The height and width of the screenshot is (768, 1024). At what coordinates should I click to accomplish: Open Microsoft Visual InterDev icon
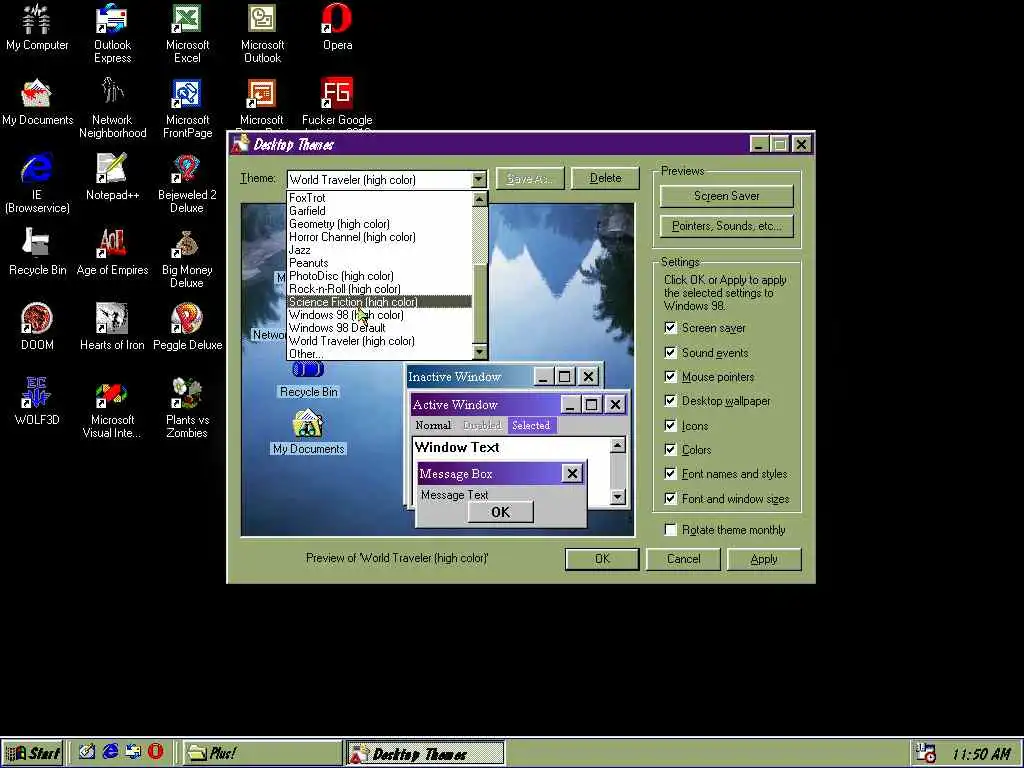[112, 408]
